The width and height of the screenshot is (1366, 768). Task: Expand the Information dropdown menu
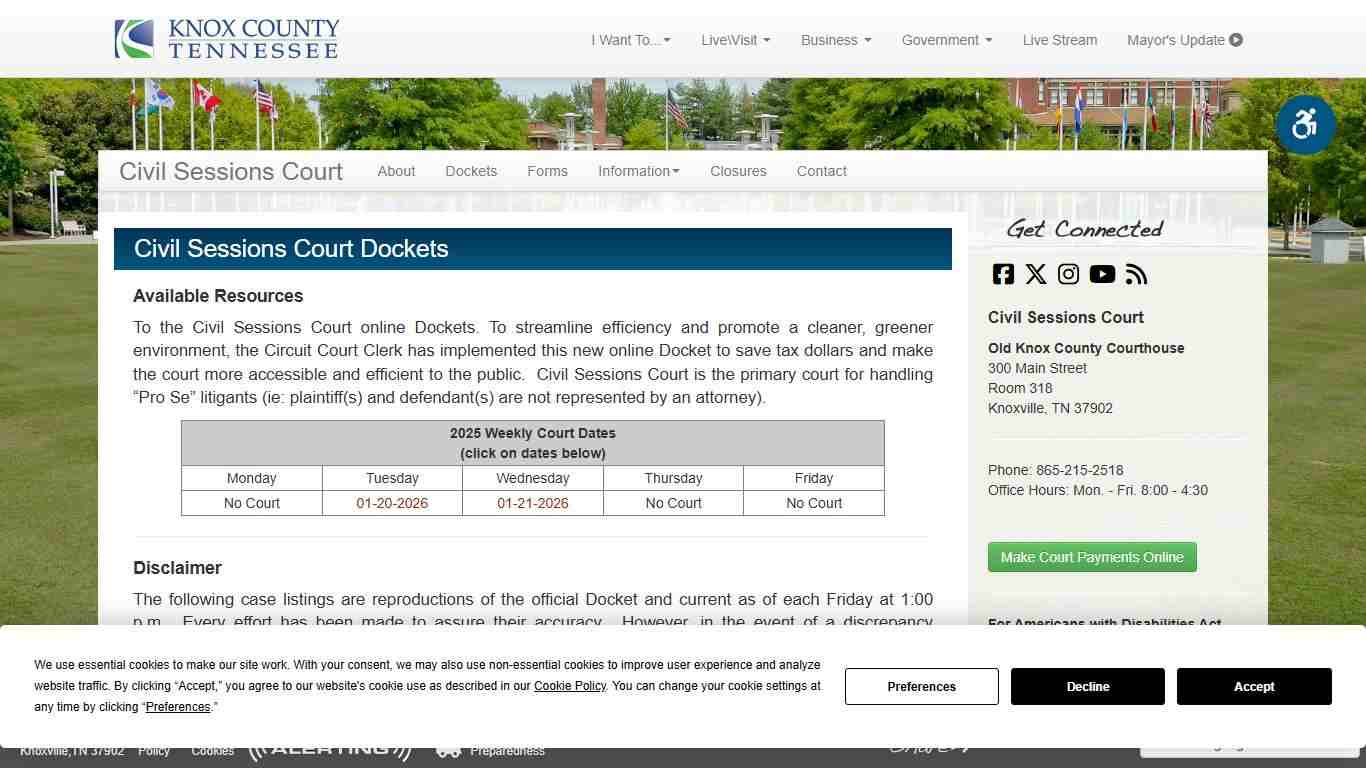click(638, 171)
